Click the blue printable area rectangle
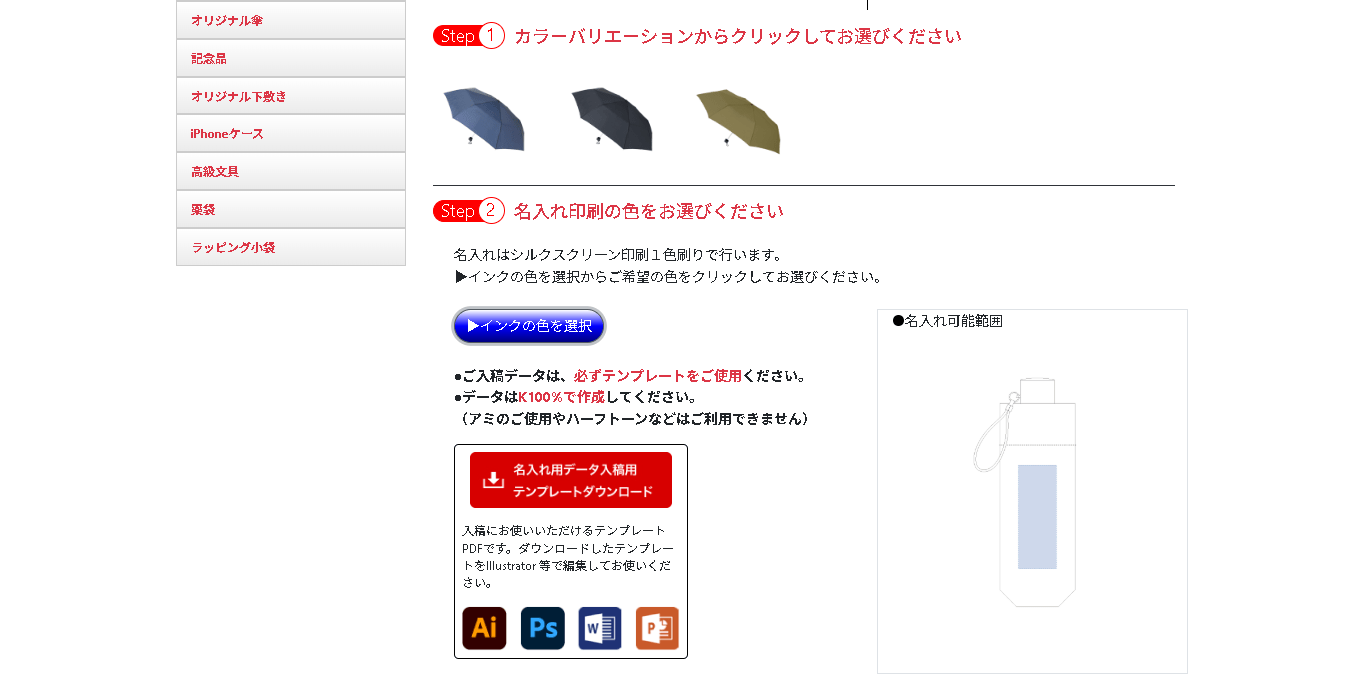 point(1038,517)
